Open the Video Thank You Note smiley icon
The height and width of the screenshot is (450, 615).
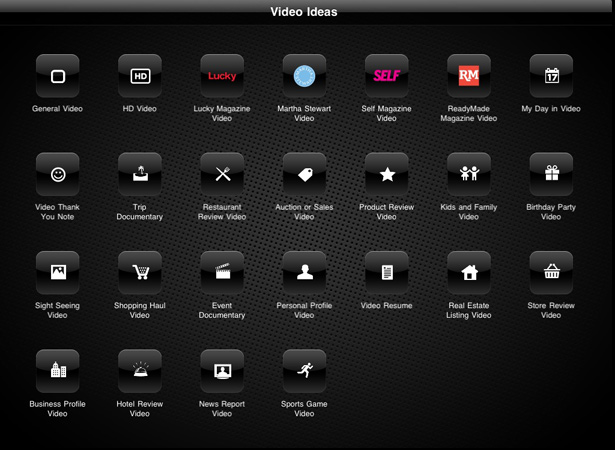click(58, 174)
